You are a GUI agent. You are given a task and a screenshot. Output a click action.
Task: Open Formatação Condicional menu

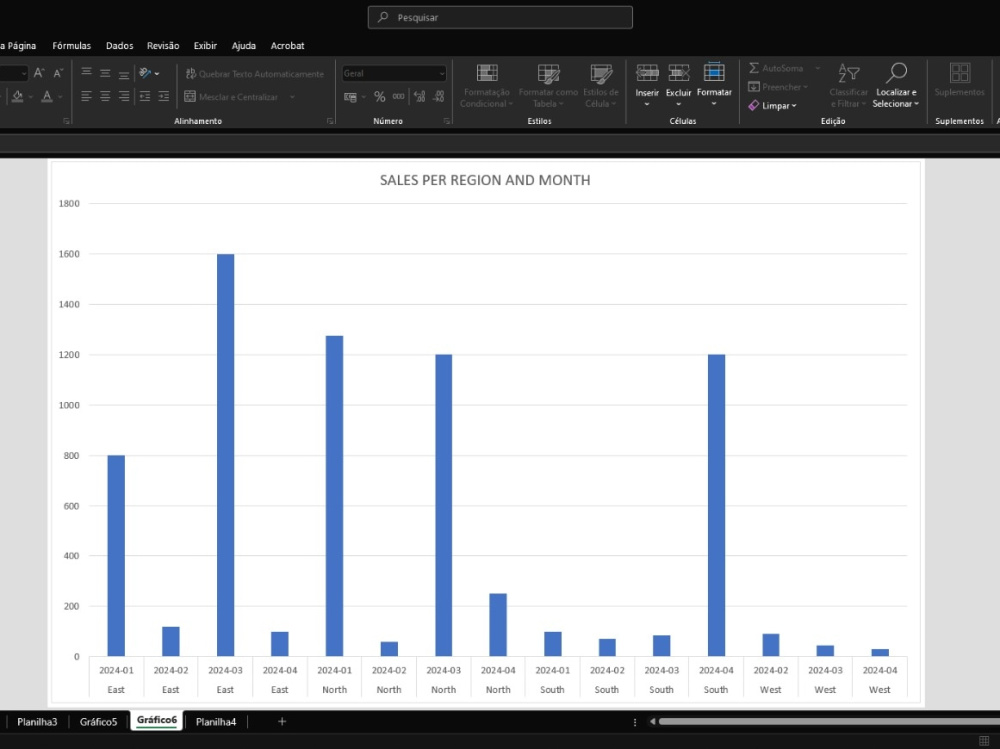[x=487, y=85]
